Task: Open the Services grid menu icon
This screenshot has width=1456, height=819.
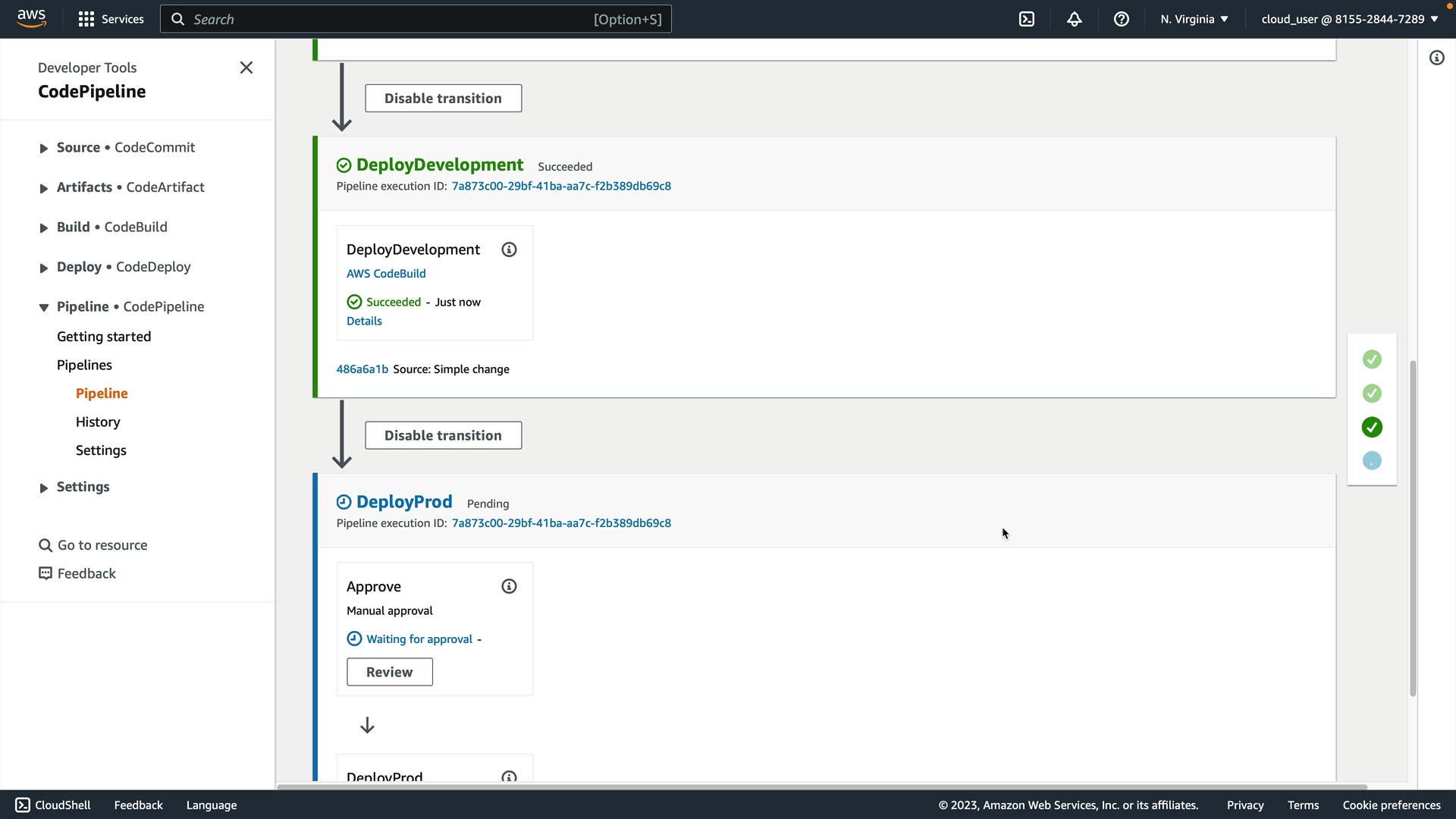Action: 86,19
